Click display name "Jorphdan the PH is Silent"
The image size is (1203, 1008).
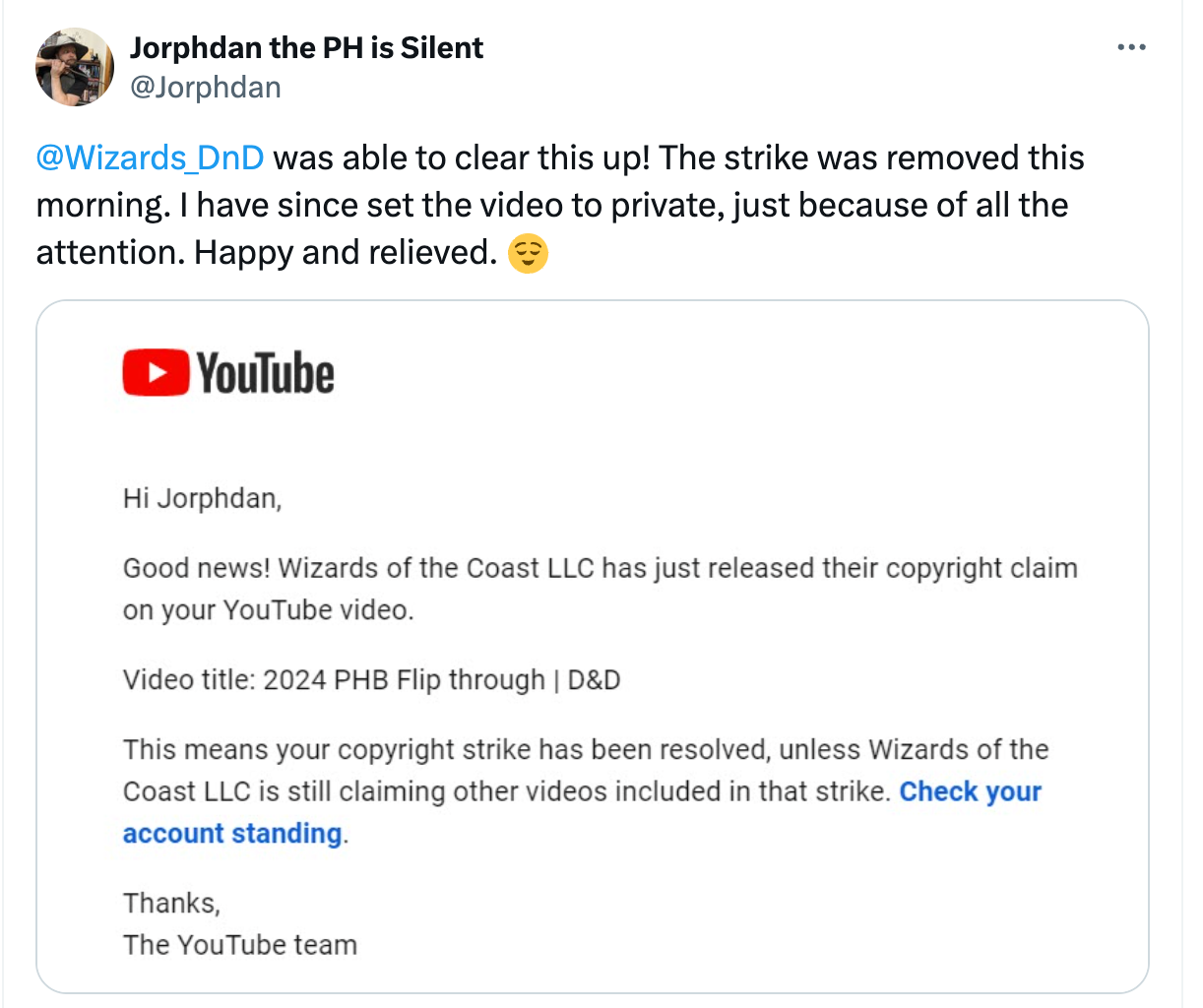306,47
